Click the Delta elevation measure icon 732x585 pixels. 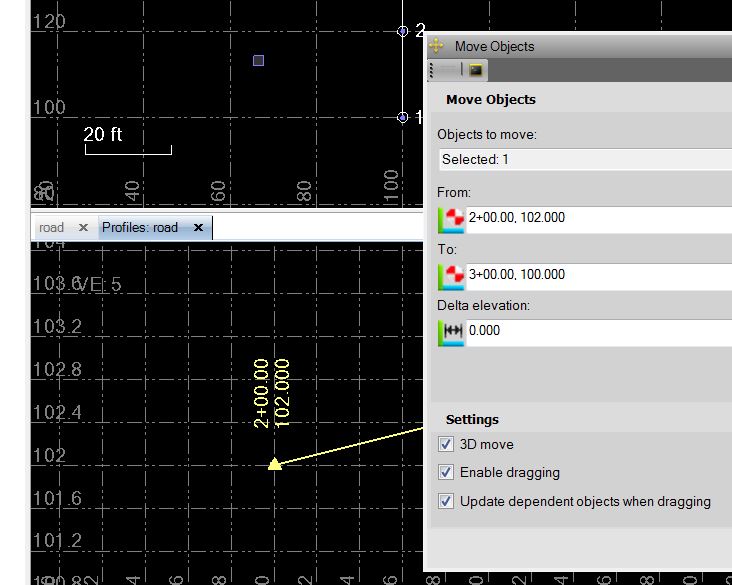pyautogui.click(x=451, y=333)
